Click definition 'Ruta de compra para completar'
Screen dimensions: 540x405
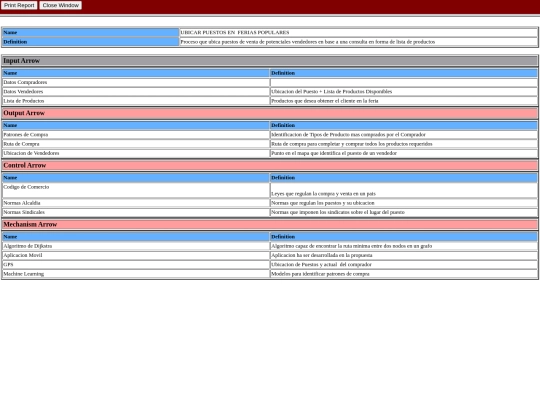(352, 144)
